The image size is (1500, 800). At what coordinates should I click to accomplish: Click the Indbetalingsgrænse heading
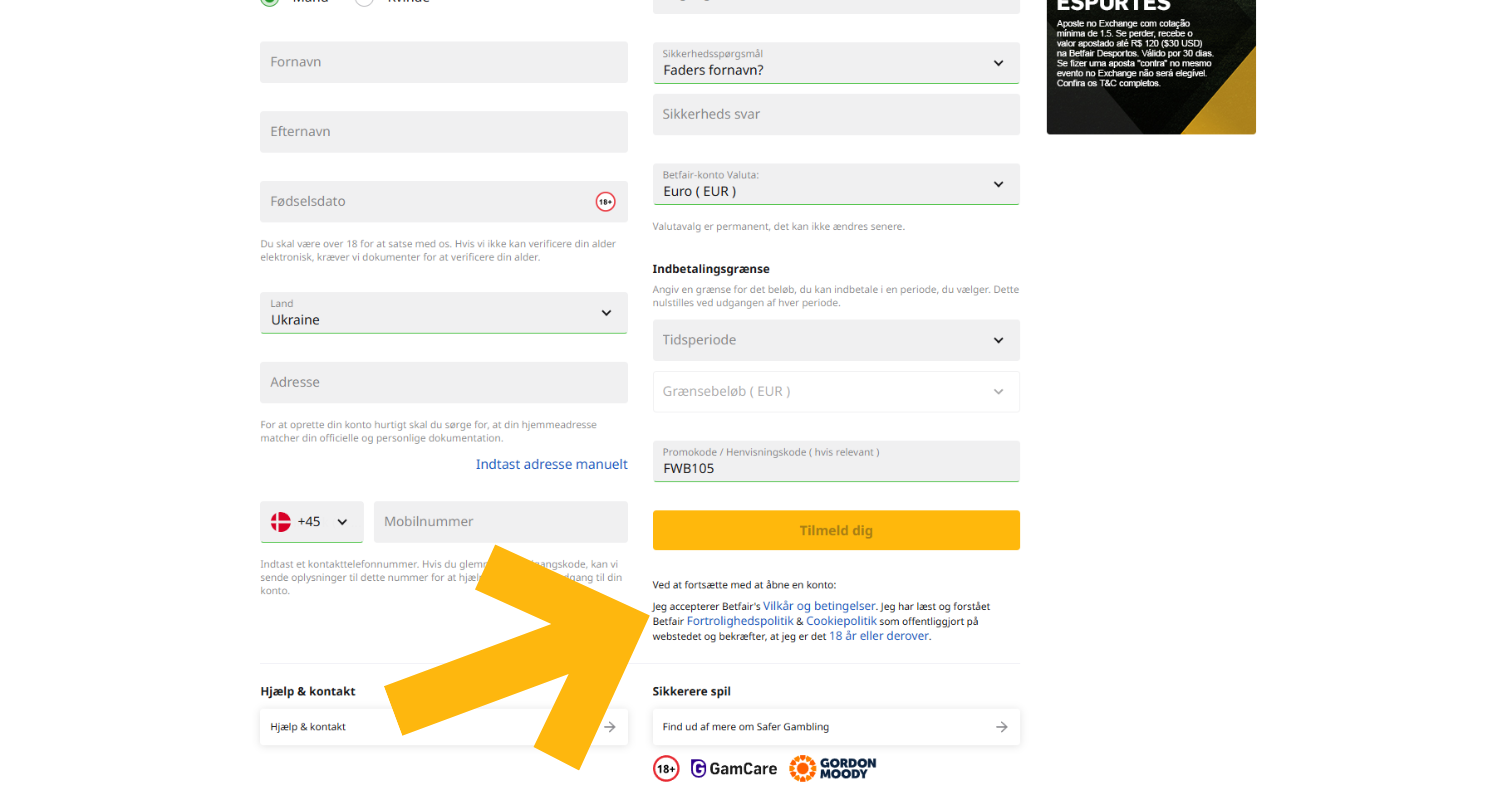coord(711,269)
